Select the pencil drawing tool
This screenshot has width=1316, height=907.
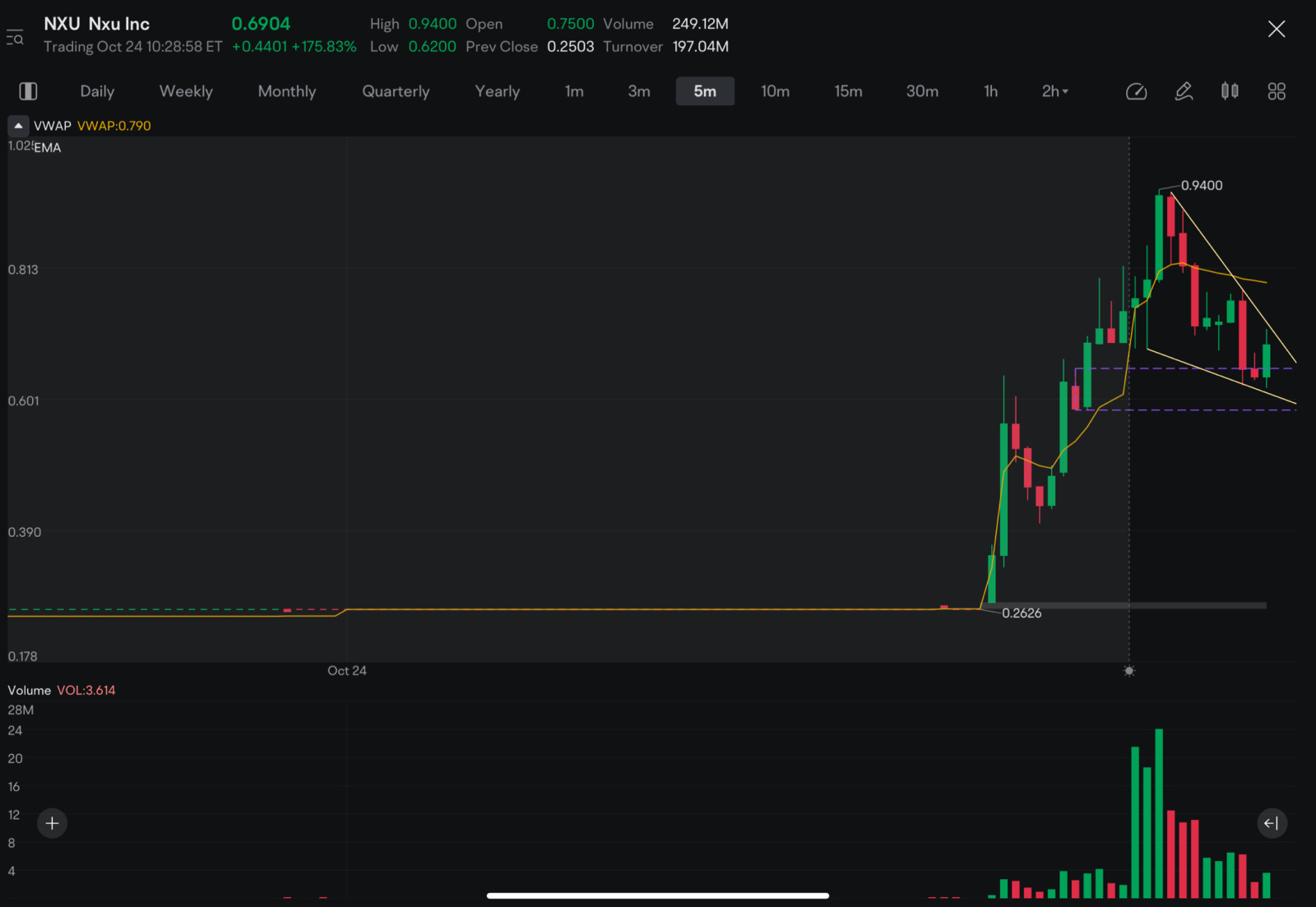pyautogui.click(x=1184, y=91)
